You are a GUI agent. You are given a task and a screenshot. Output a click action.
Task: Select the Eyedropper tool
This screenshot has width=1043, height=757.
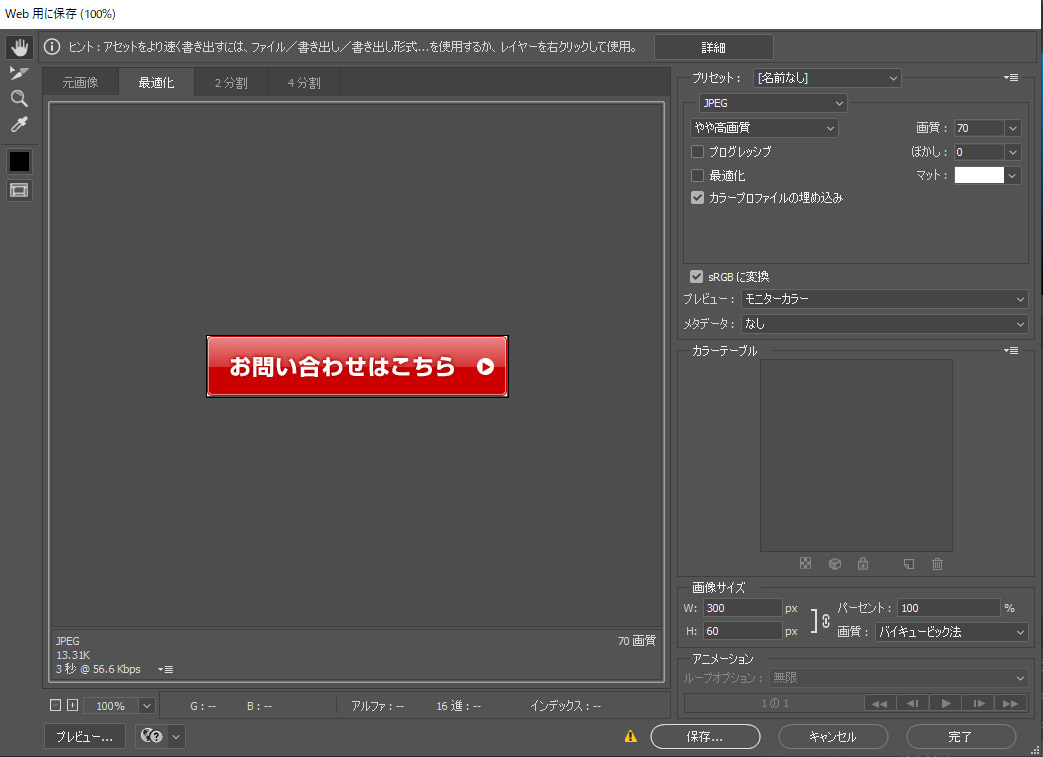click(19, 124)
